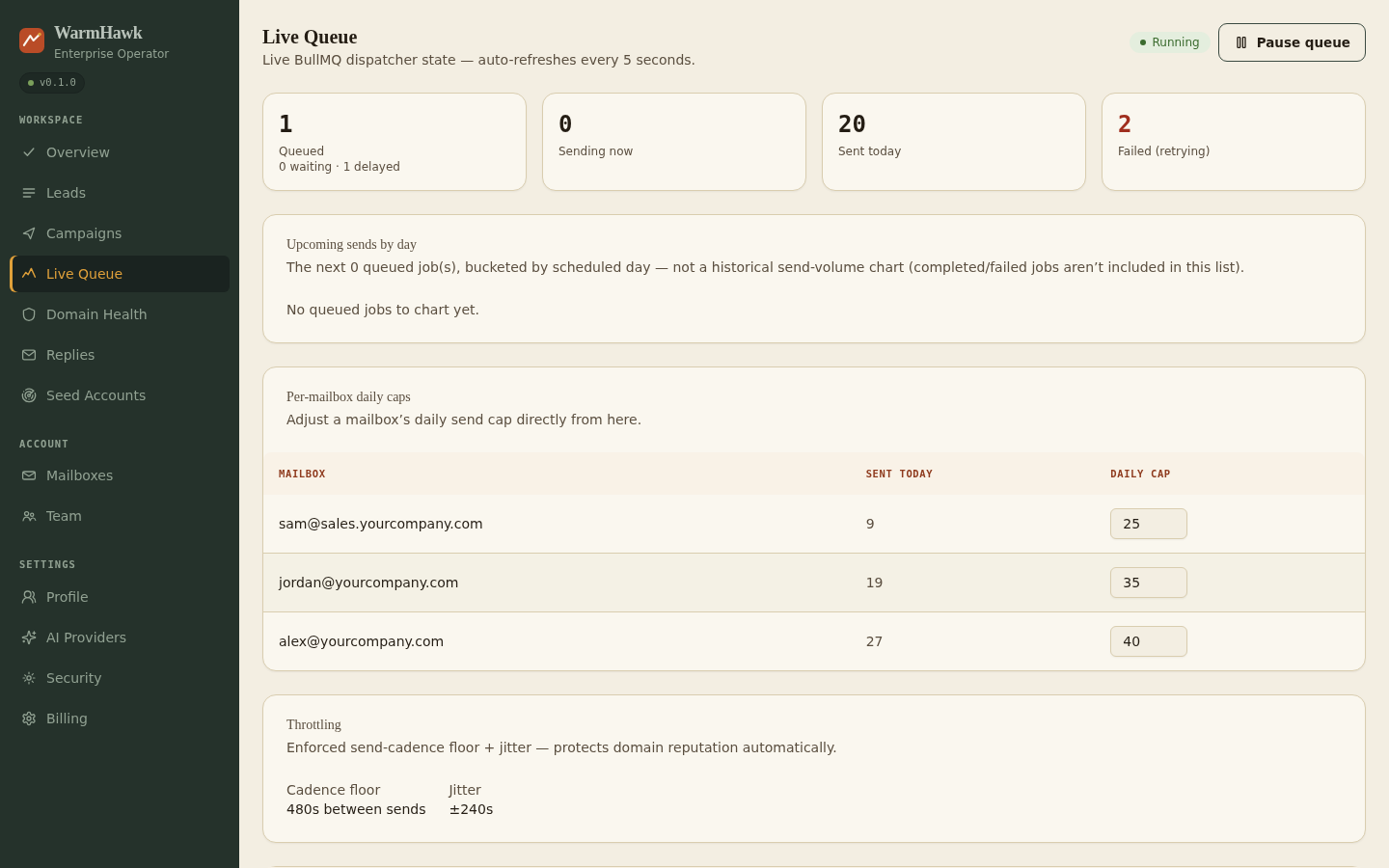Edit daily cap for sam@sales.yourcompany.com

1148,524
